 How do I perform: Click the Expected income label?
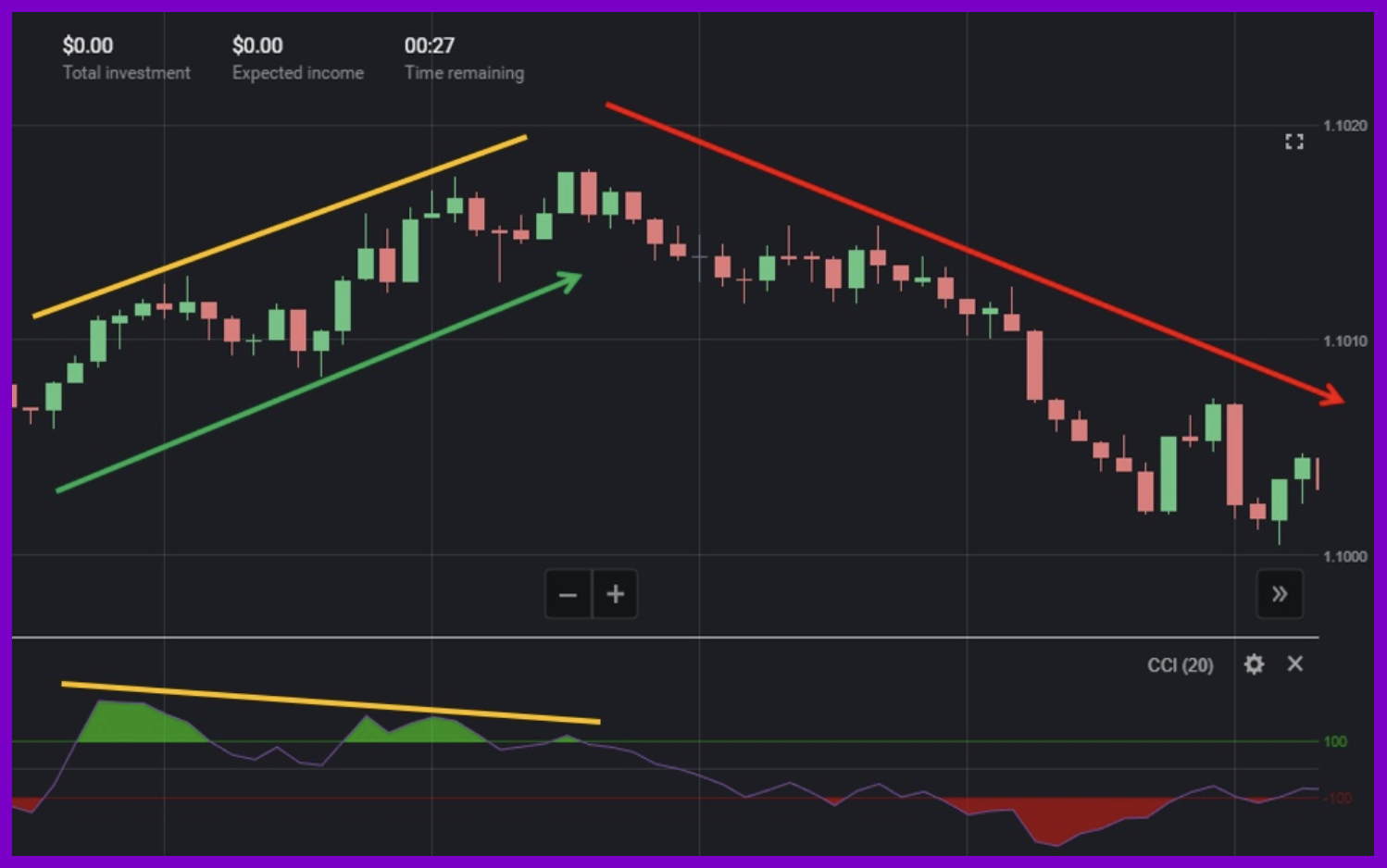[x=298, y=72]
